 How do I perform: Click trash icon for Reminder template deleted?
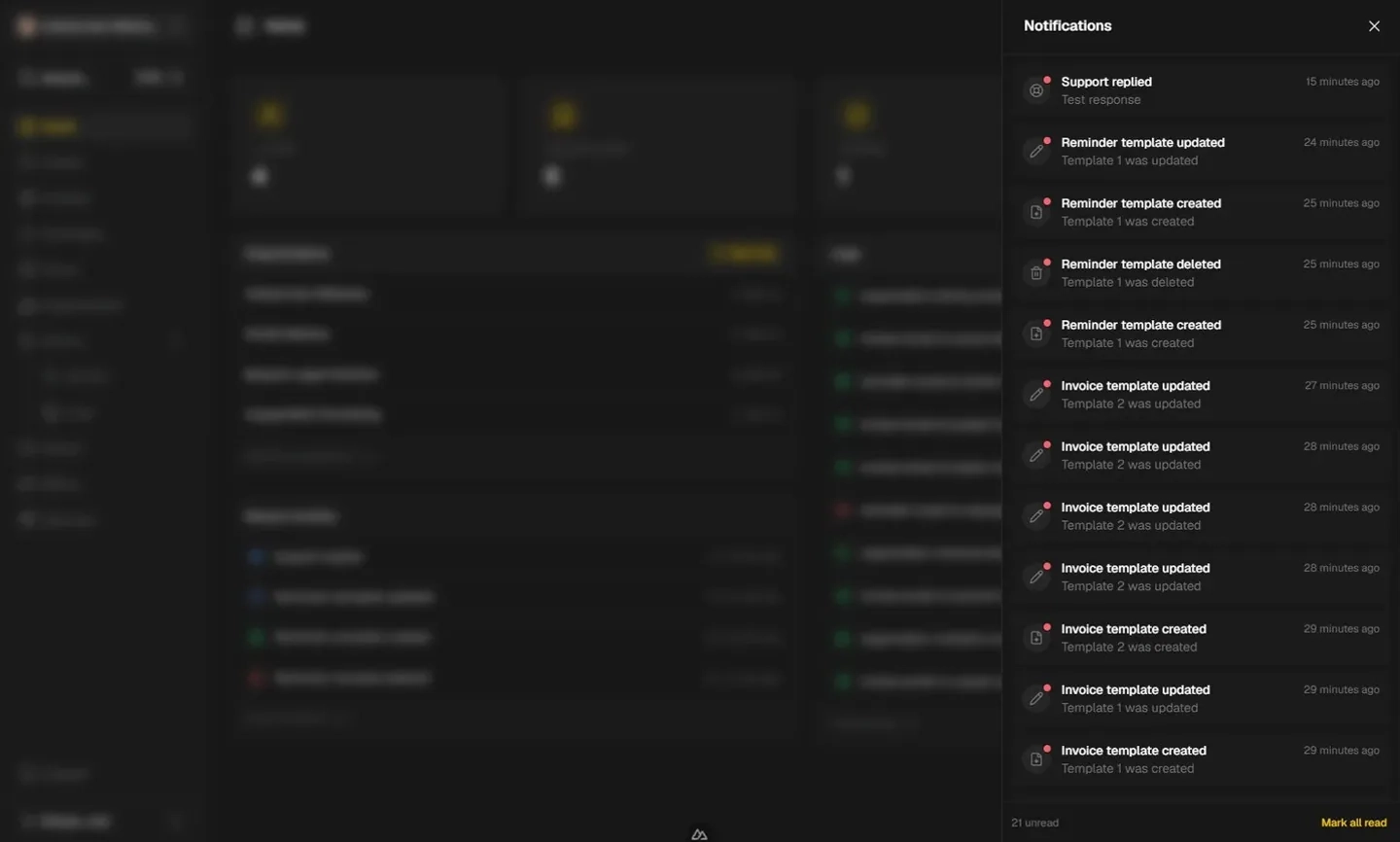[x=1036, y=273]
